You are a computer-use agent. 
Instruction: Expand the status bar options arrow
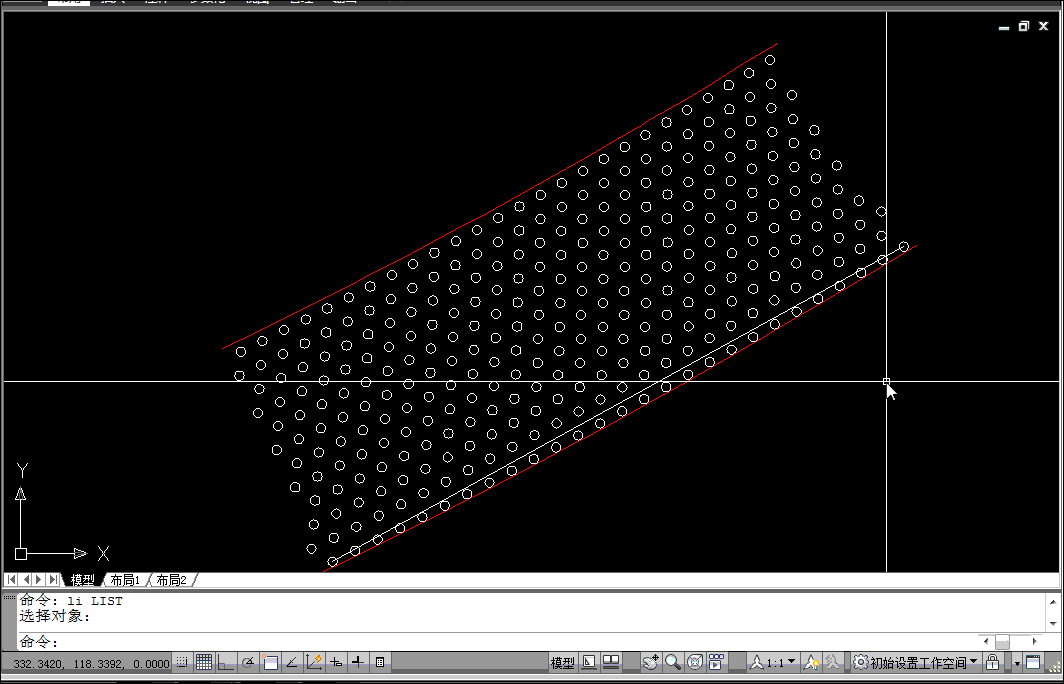pos(1017,663)
